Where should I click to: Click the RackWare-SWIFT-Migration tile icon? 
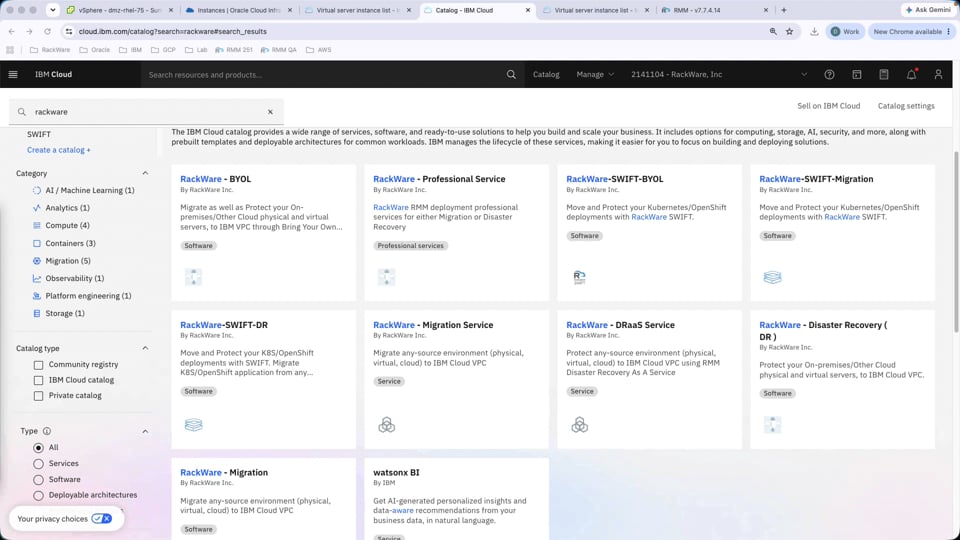[x=772, y=277]
